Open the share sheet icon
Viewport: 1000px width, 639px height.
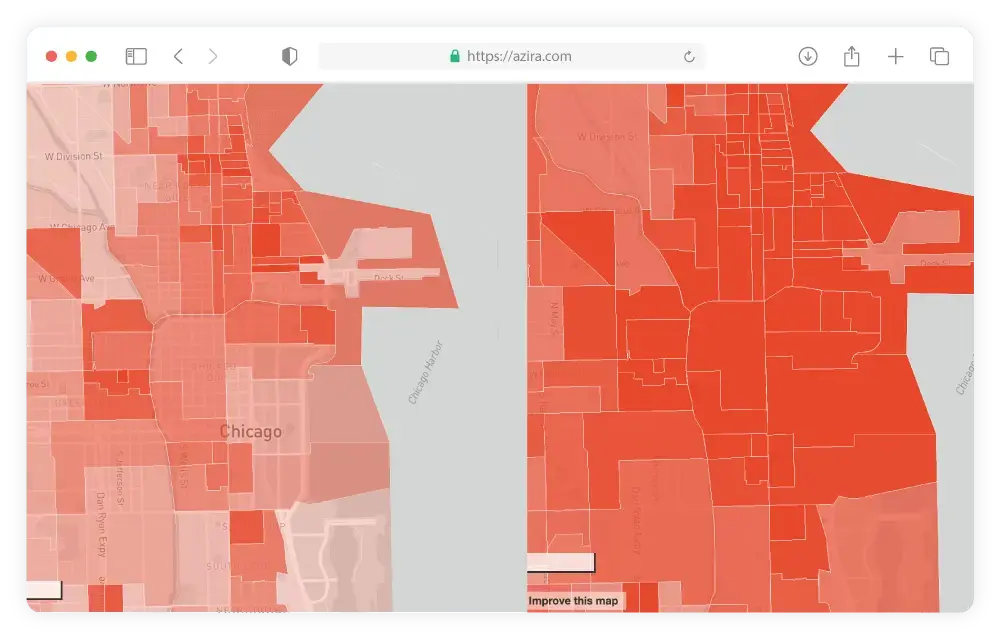pos(851,57)
